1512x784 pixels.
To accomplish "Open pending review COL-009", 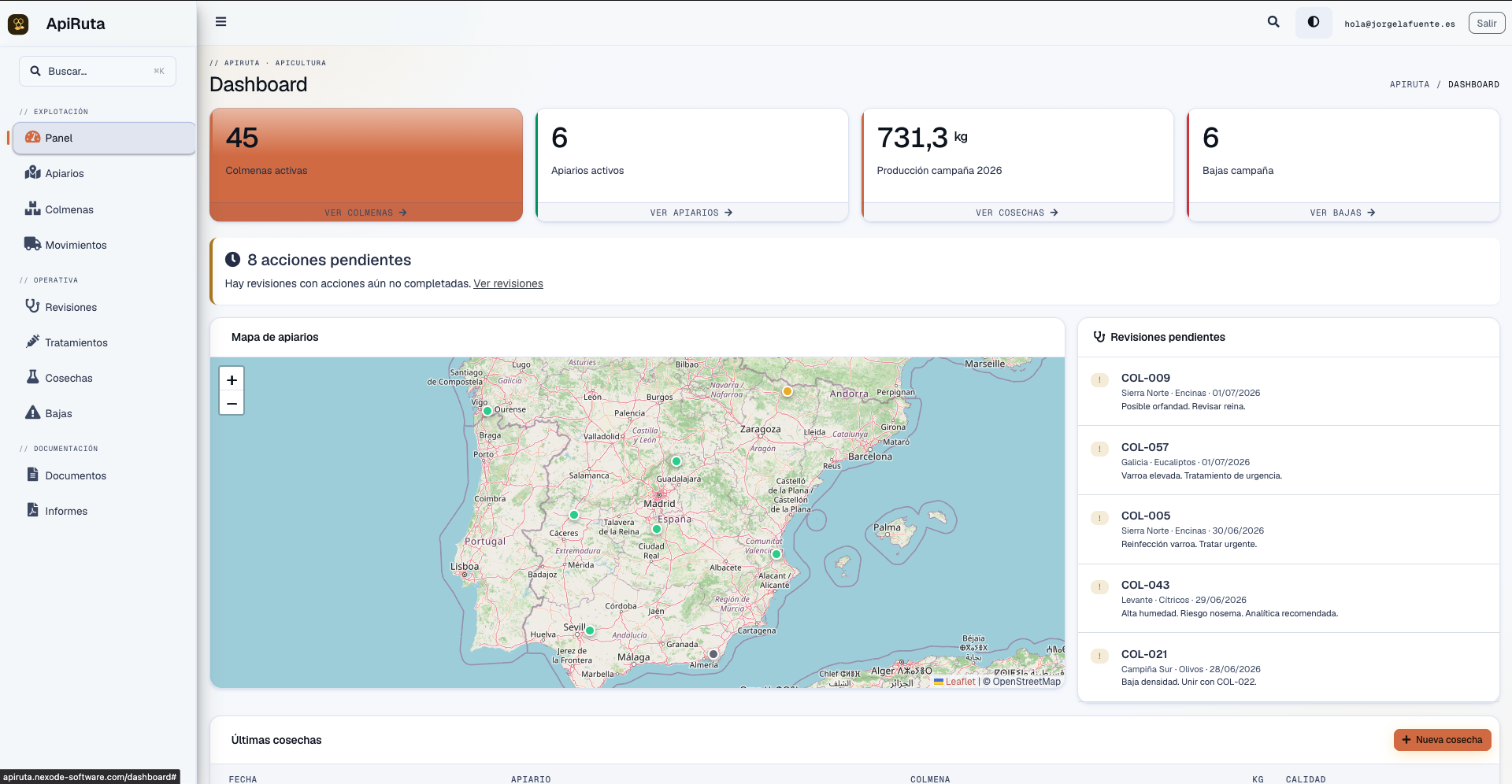I will pyautogui.click(x=1288, y=391).
